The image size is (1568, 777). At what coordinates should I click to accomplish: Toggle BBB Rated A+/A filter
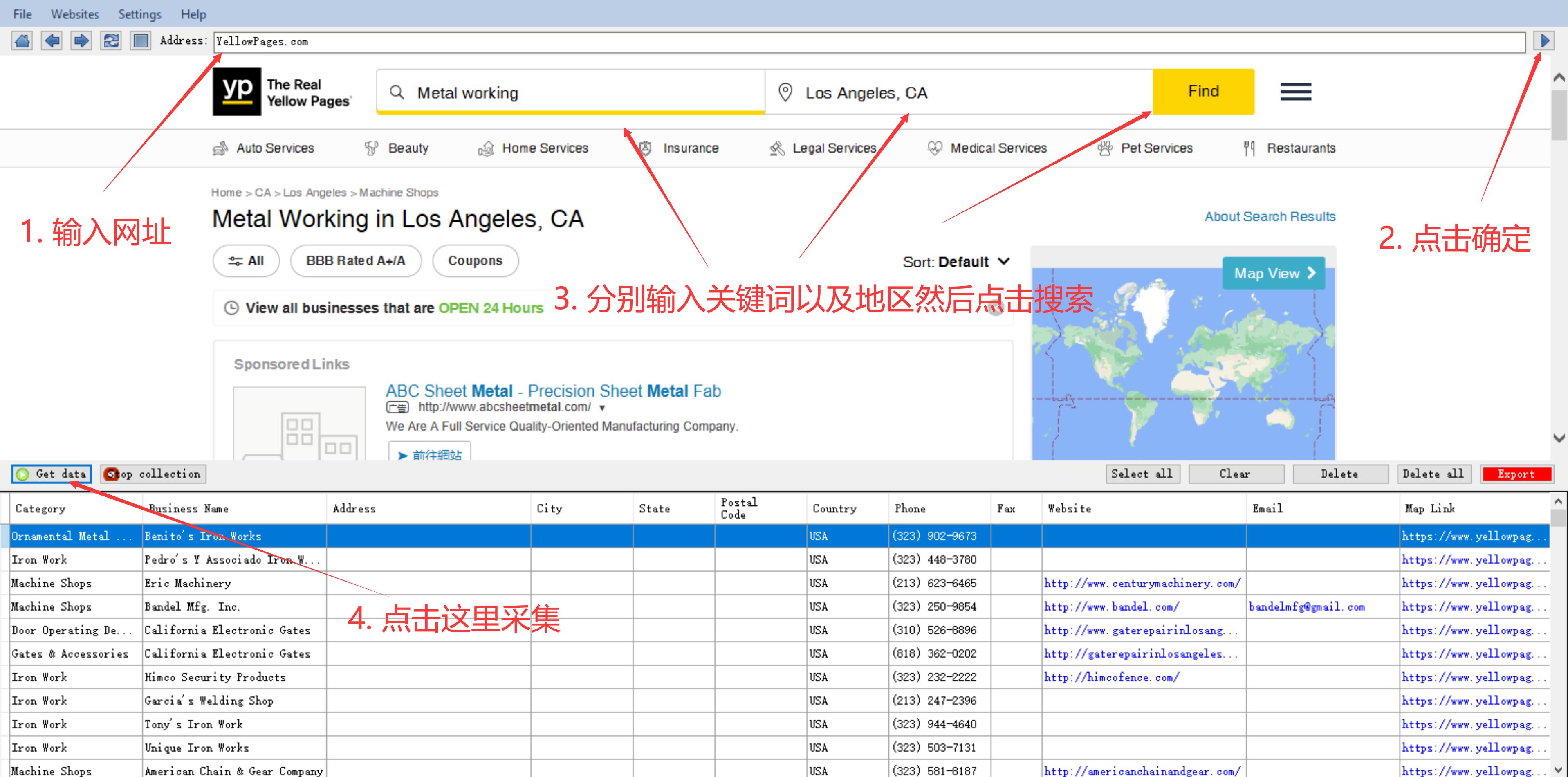click(355, 260)
